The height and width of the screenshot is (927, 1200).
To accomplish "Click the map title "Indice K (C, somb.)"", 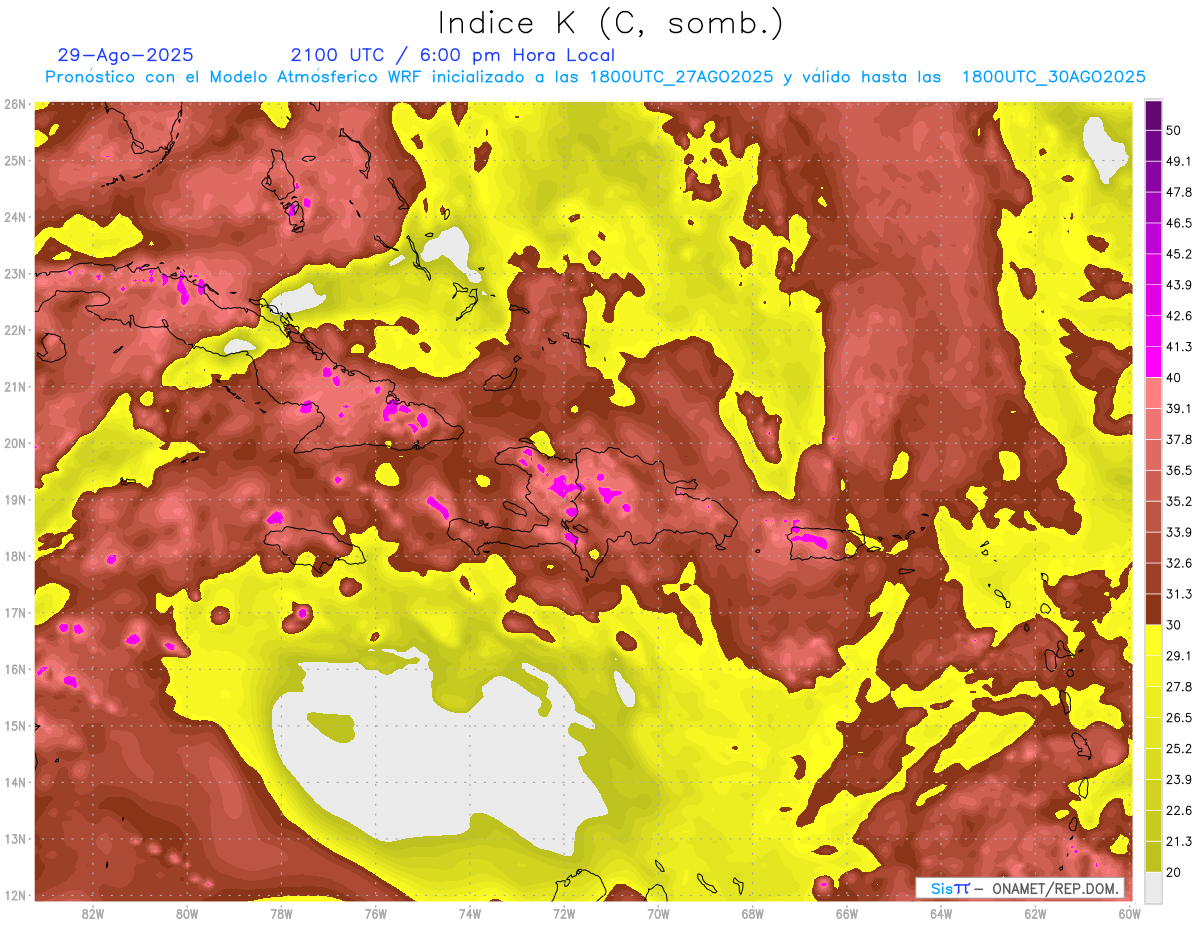I will coord(611,22).
